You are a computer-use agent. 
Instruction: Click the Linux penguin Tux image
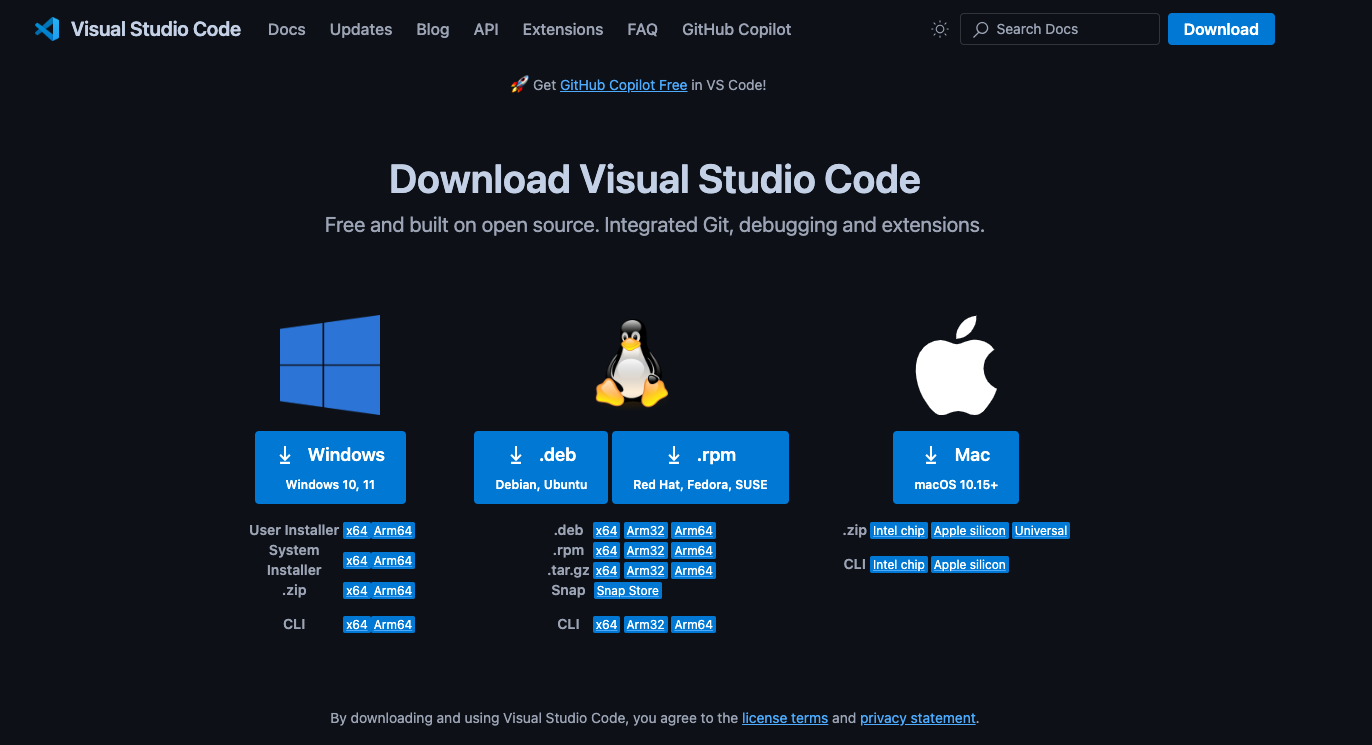(x=631, y=363)
